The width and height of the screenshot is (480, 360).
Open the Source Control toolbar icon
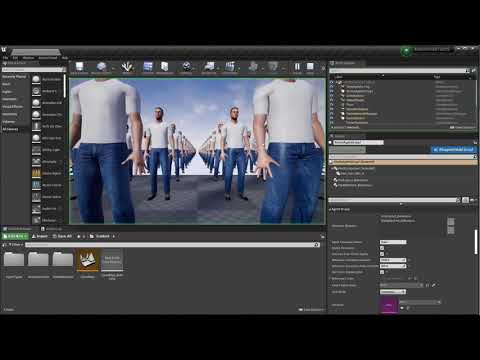coord(101,67)
